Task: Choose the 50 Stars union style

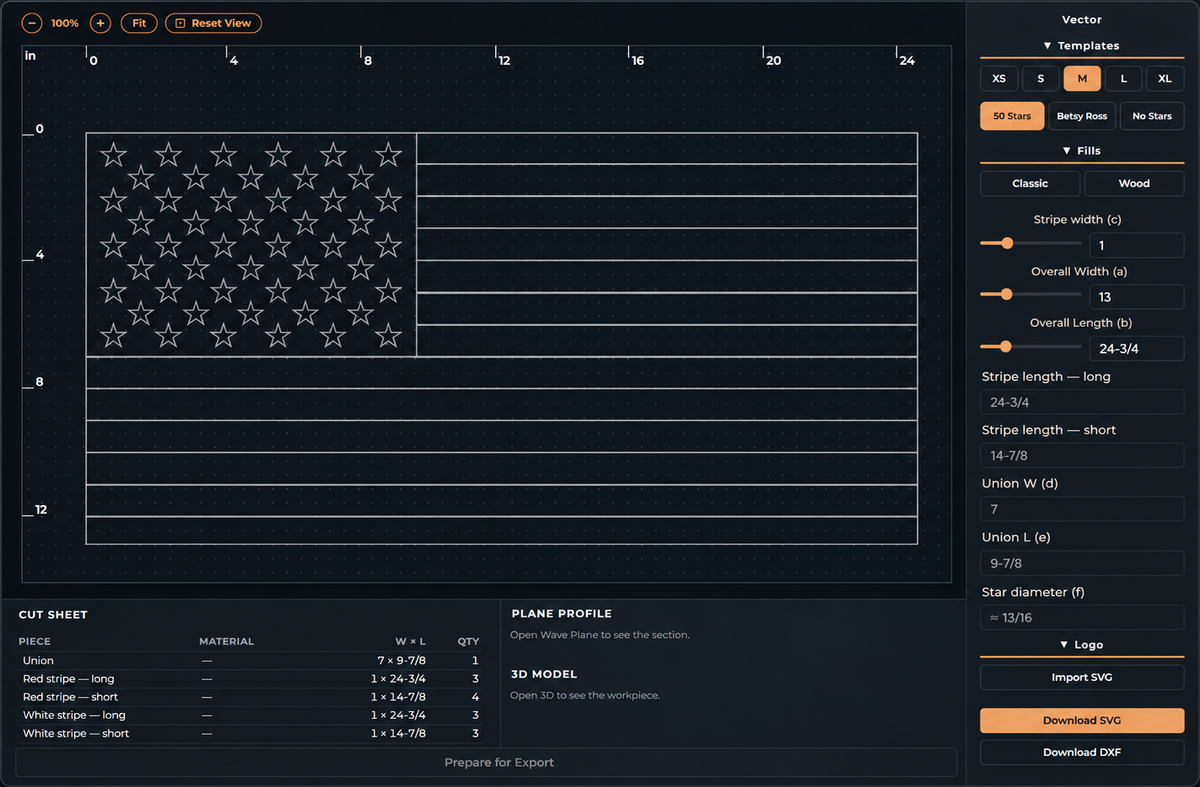Action: [1012, 116]
